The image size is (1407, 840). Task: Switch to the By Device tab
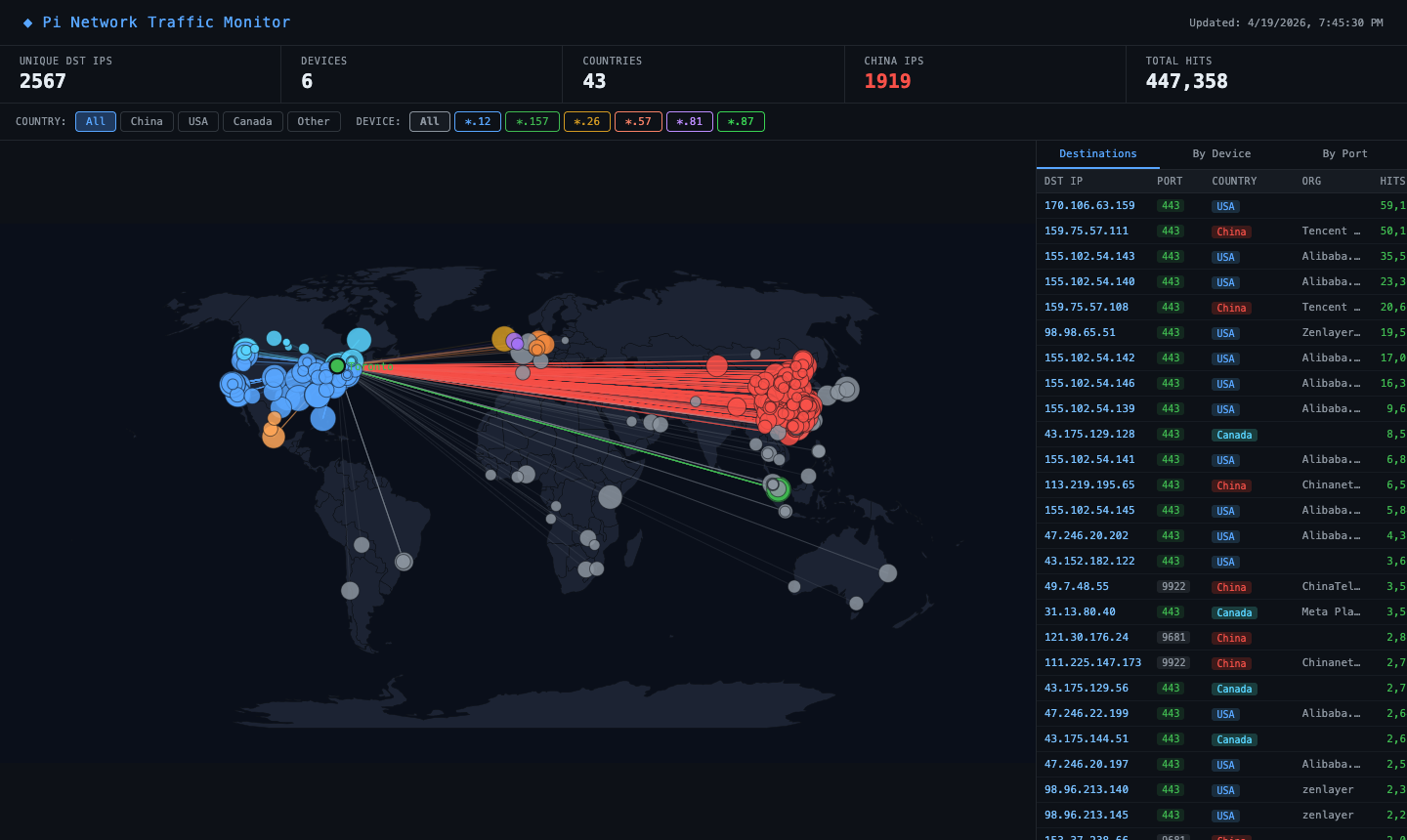(x=1221, y=154)
